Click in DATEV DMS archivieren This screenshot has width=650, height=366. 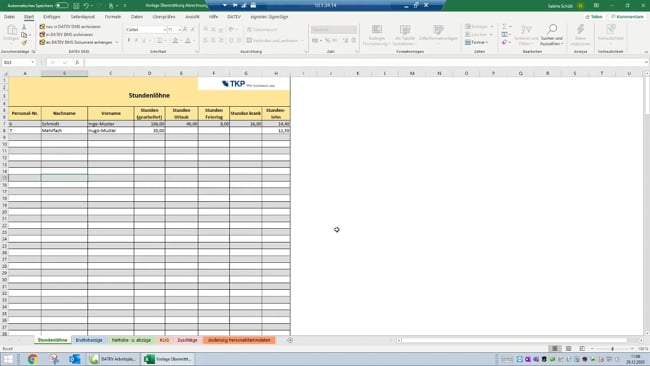coord(66,34)
